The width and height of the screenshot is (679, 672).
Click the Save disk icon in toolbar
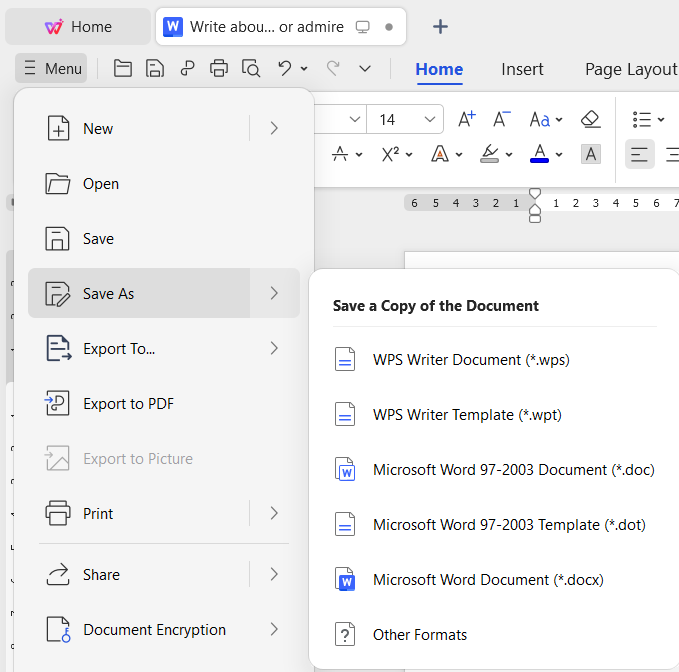pos(155,68)
